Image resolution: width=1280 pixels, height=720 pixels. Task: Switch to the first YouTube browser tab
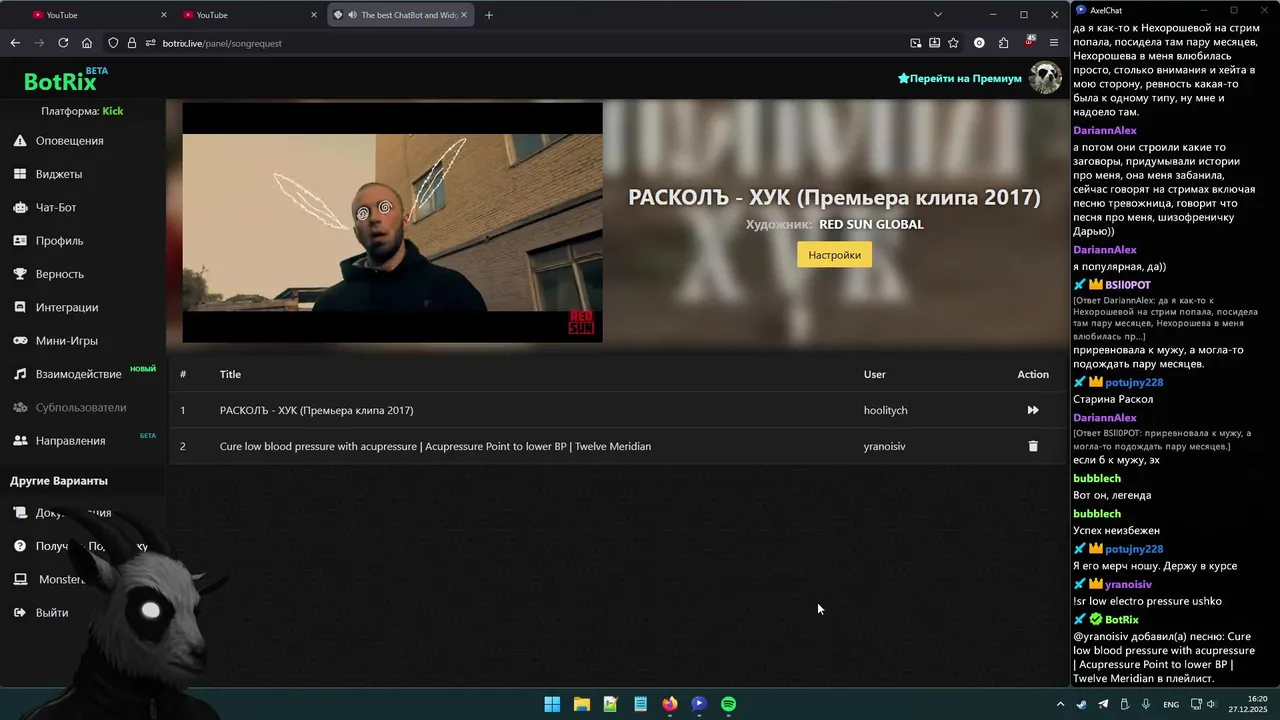coord(97,15)
